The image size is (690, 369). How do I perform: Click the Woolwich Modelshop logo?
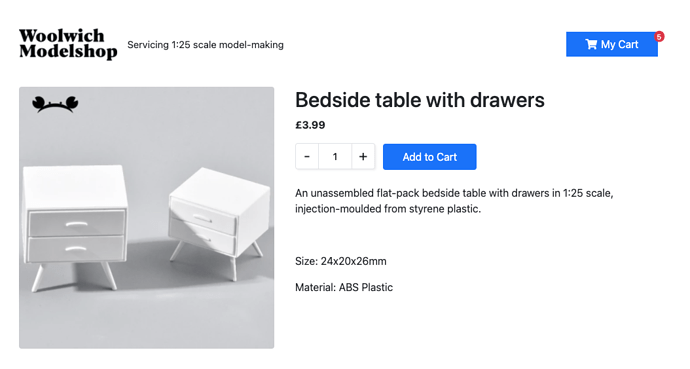coord(68,44)
